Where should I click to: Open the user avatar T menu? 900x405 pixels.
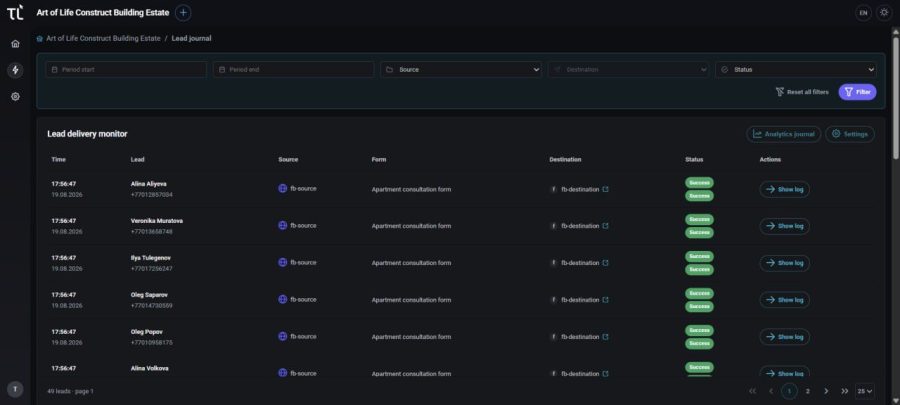(x=15, y=389)
